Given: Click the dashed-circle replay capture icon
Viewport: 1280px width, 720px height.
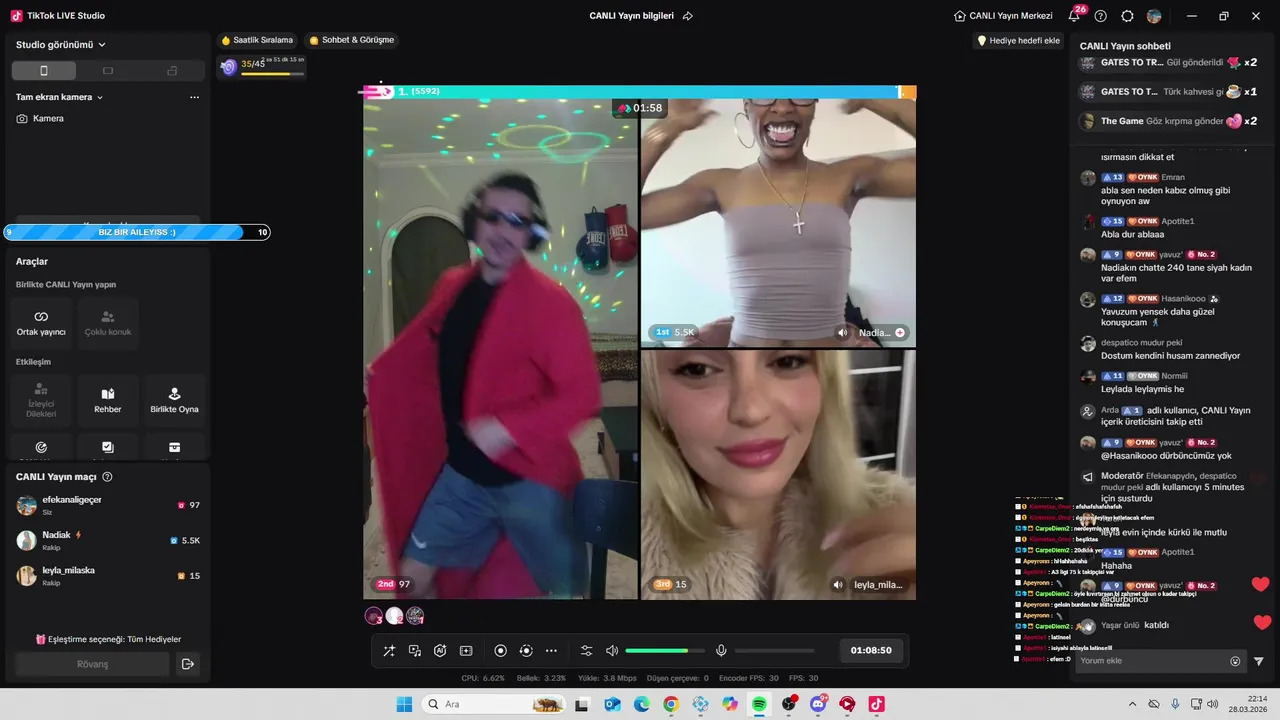Looking at the screenshot, I should [x=526, y=651].
